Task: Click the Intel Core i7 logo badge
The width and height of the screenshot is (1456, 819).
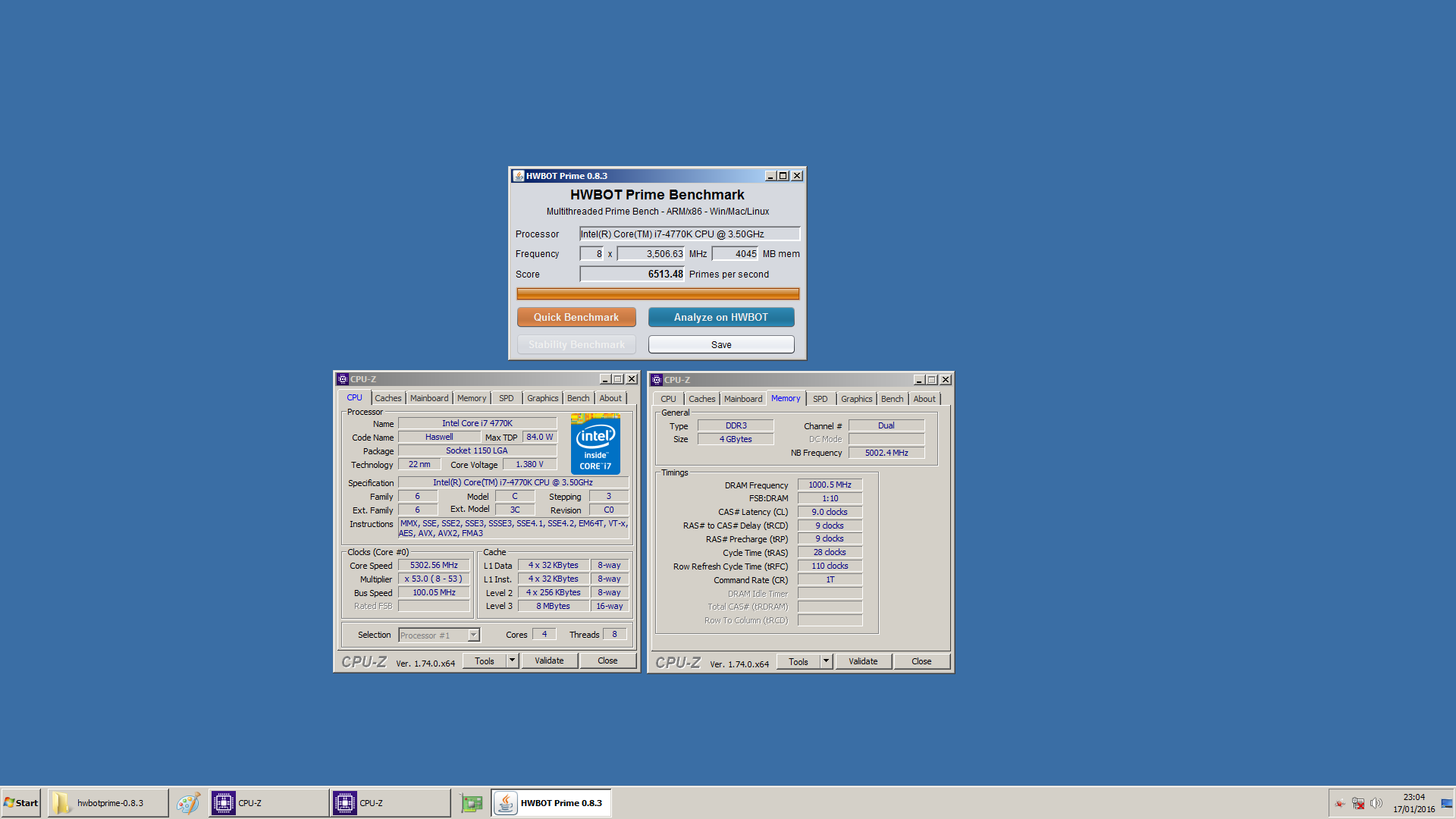Action: click(595, 444)
